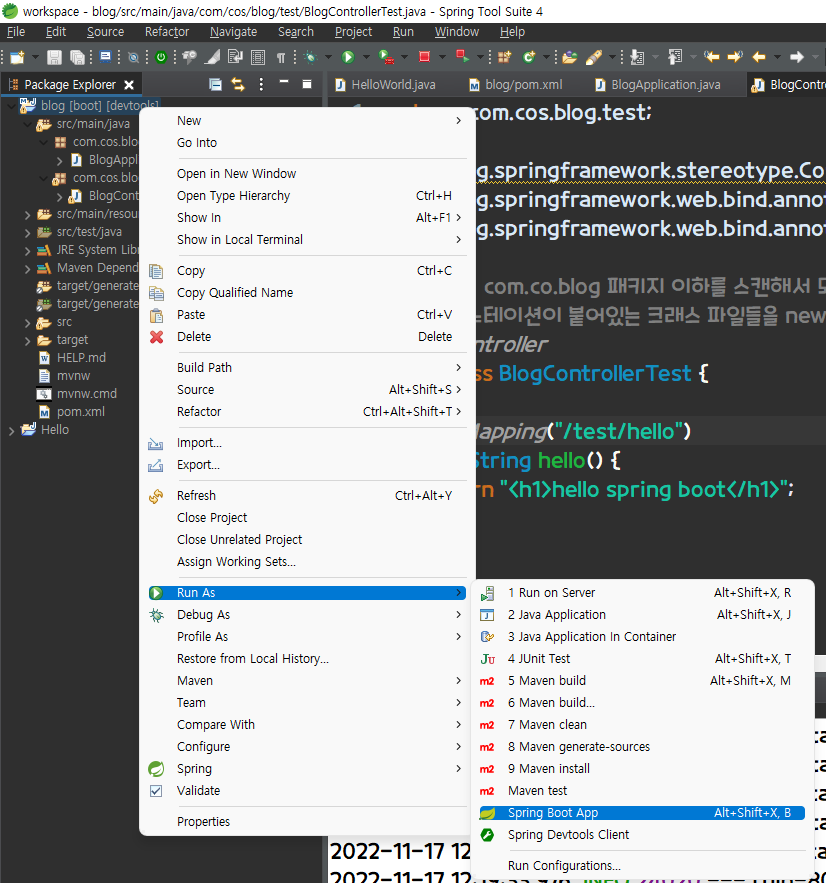Open the Refactor menu in menu bar
Screen dimensions: 826x883
(x=167, y=32)
